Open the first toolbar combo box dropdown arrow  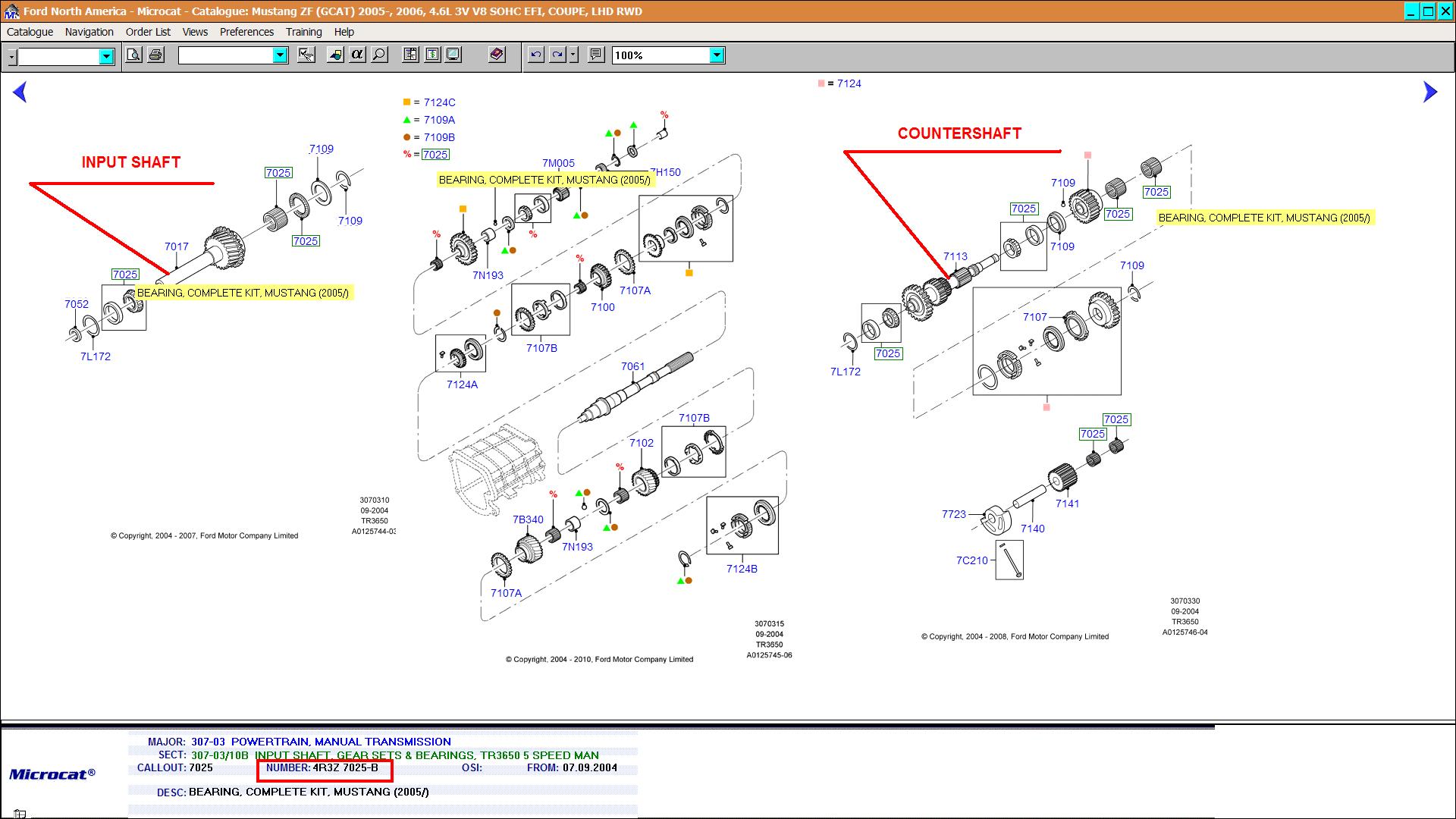point(106,56)
